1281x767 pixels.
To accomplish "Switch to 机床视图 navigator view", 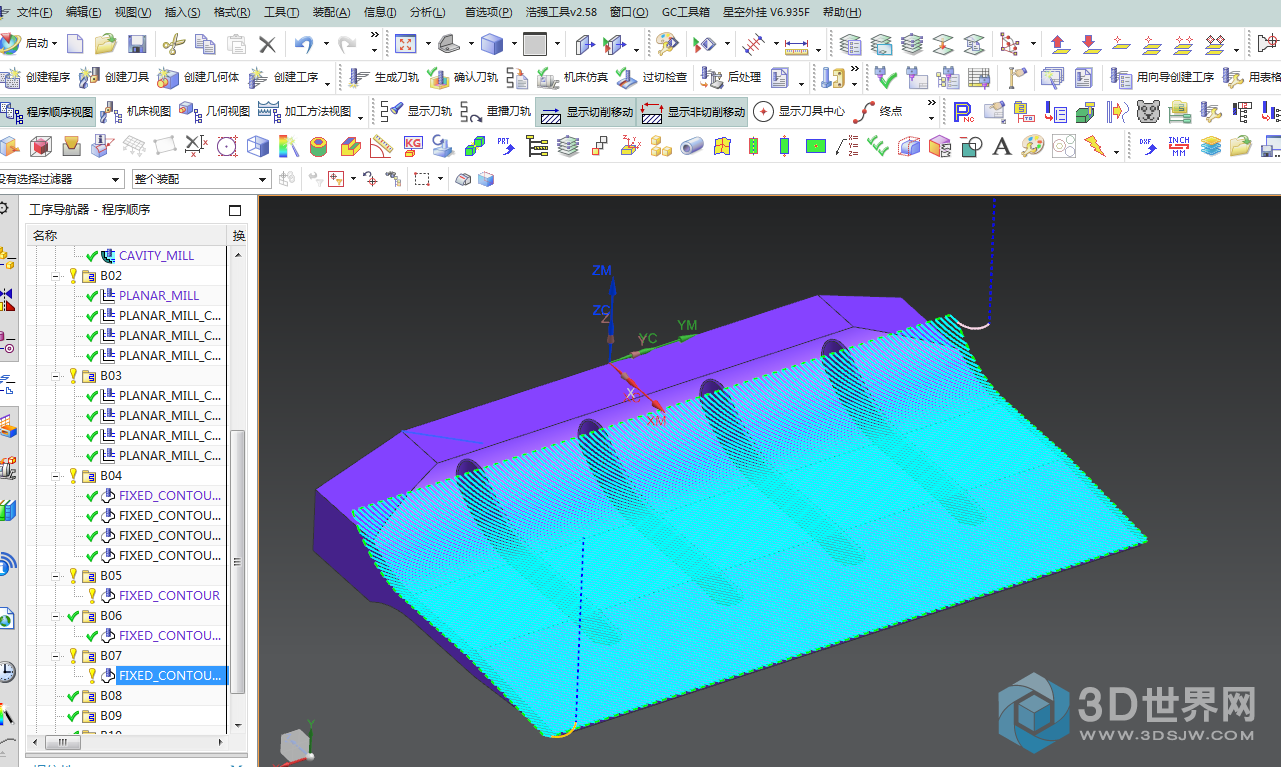I will click(x=136, y=112).
